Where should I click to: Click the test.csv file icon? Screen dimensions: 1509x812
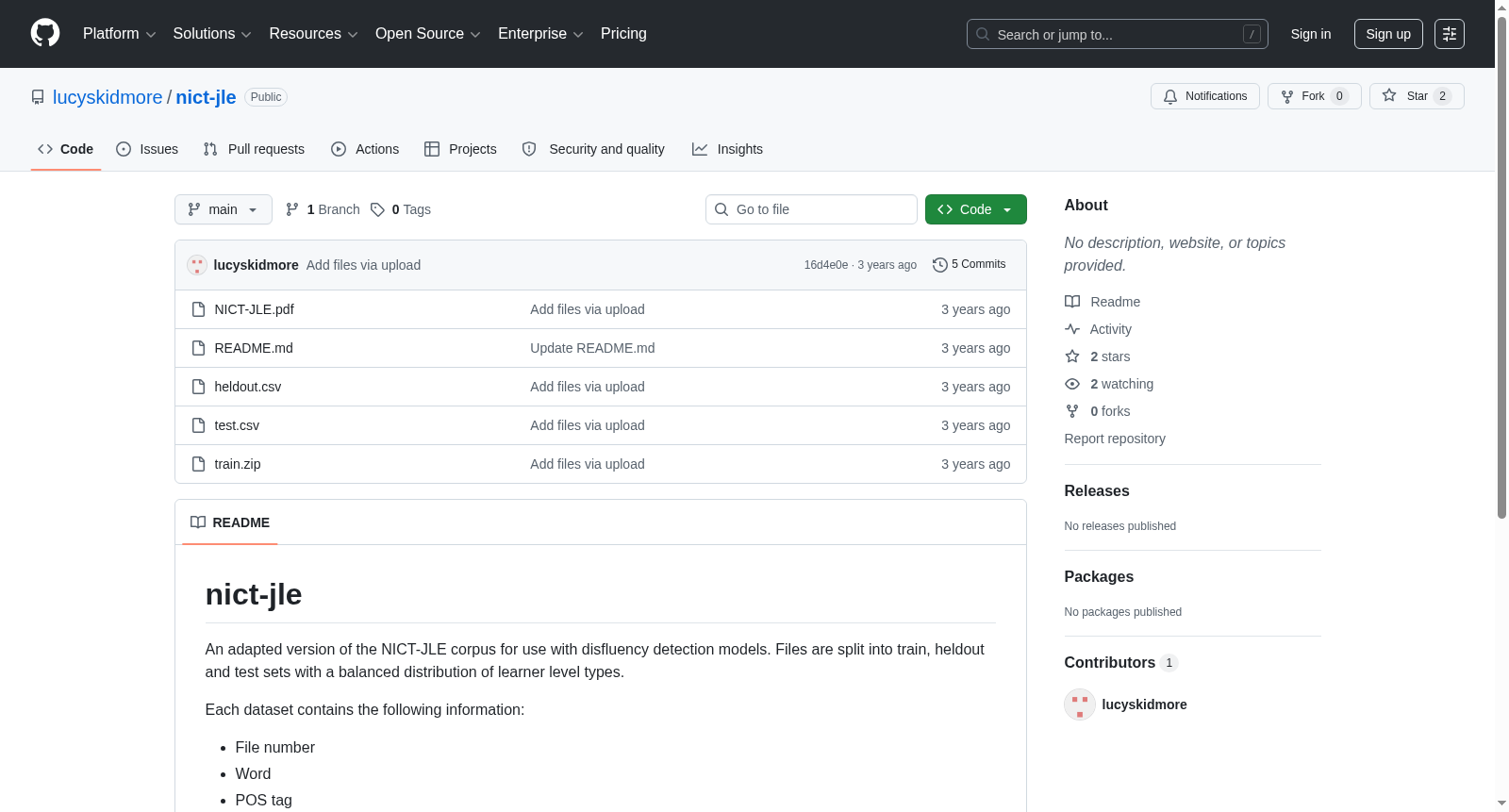[198, 425]
